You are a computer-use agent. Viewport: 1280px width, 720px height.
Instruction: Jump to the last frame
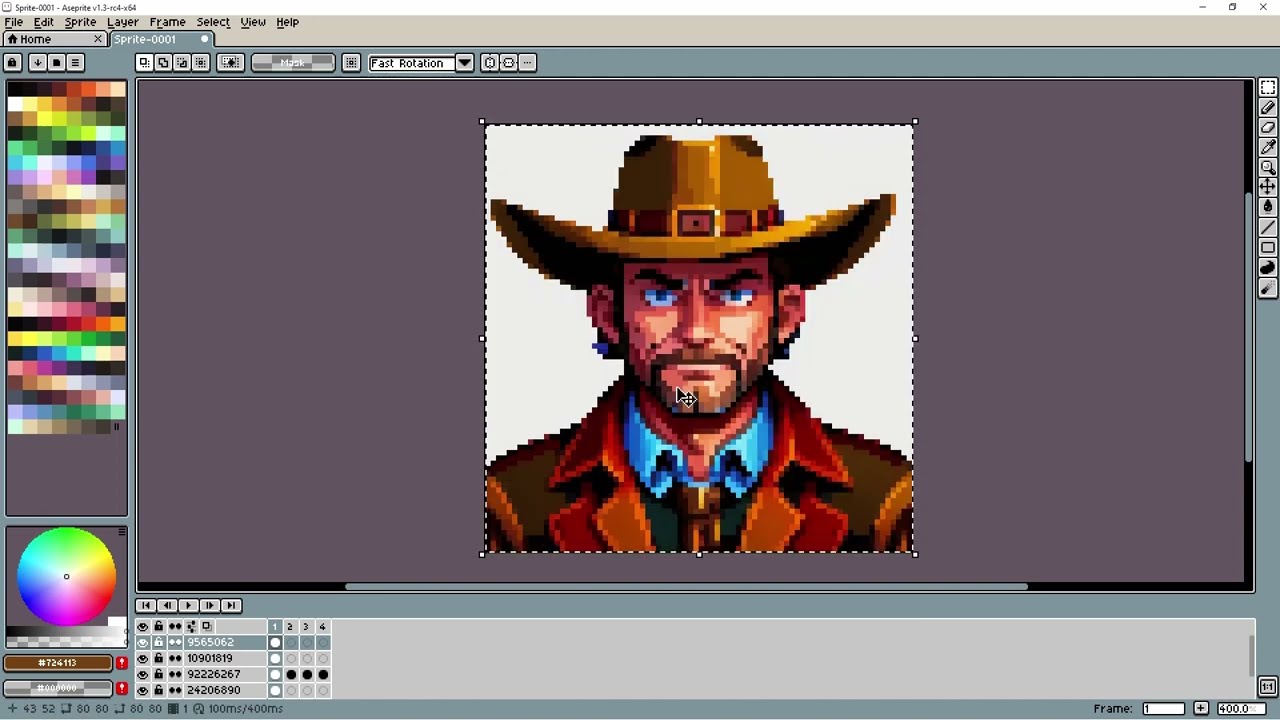[231, 605]
